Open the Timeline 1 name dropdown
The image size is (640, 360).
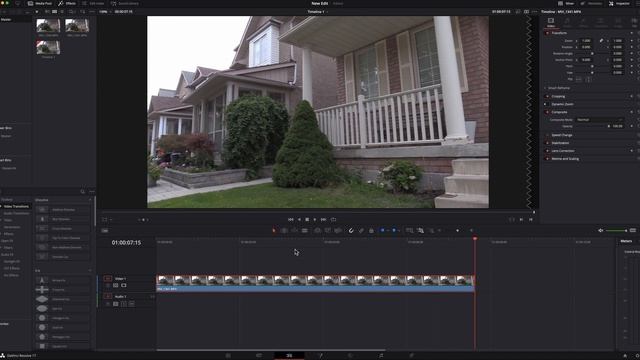(x=318, y=12)
